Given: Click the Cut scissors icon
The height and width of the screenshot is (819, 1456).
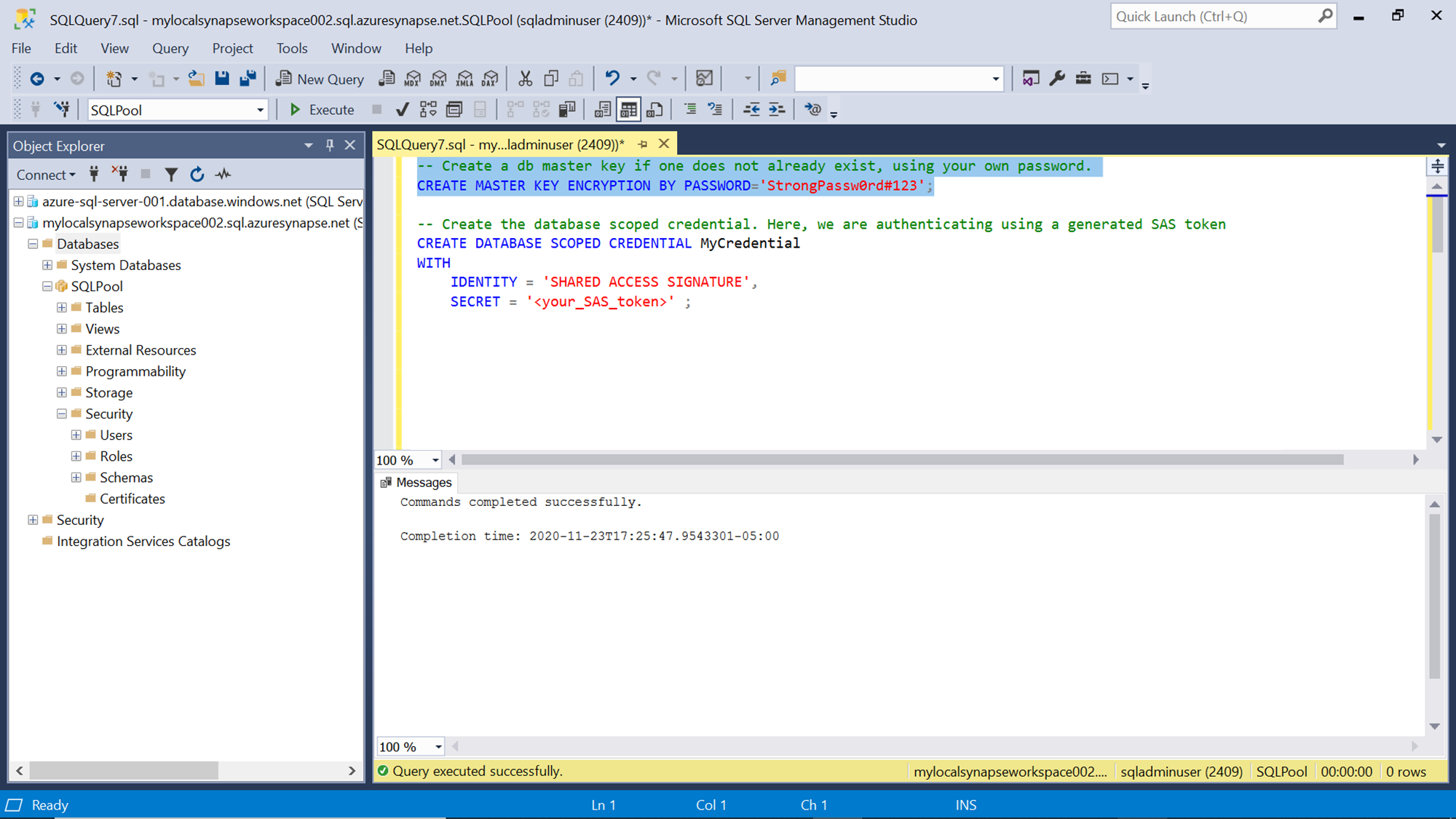Looking at the screenshot, I should pos(525,79).
